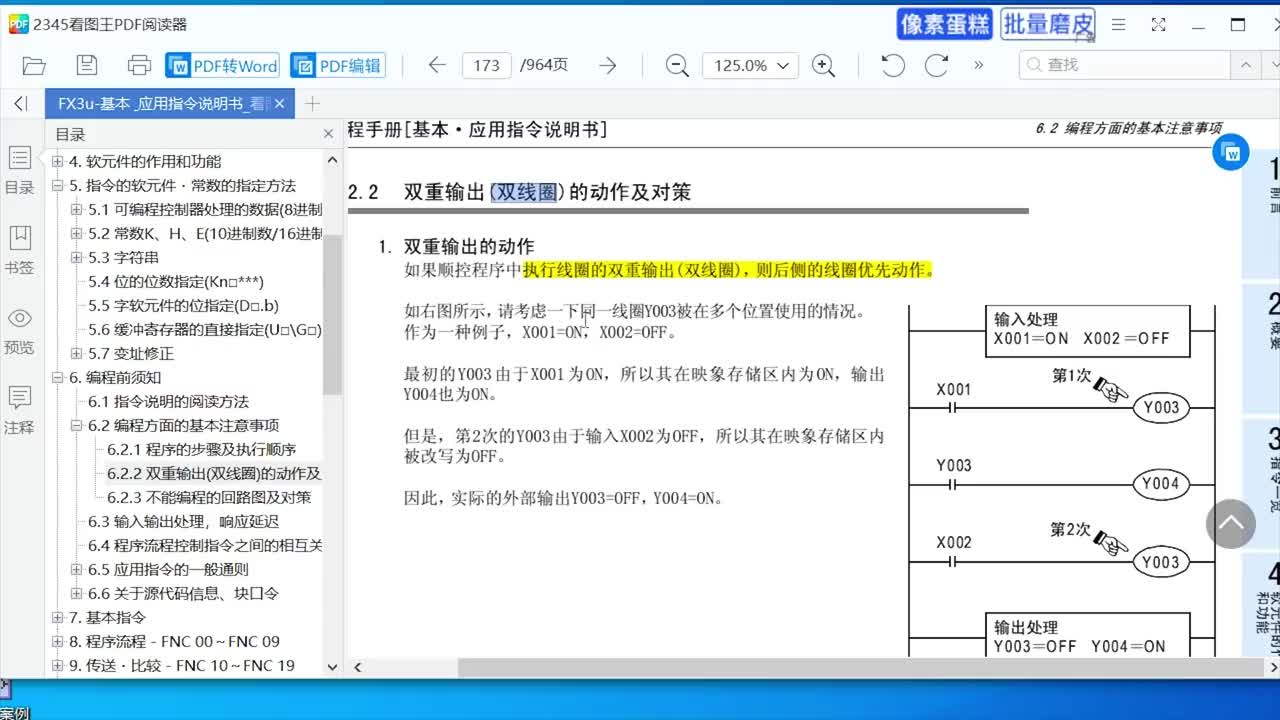This screenshot has height=720, width=1280.
Task: Expand section 5.1 tree node
Action: pos(77,210)
